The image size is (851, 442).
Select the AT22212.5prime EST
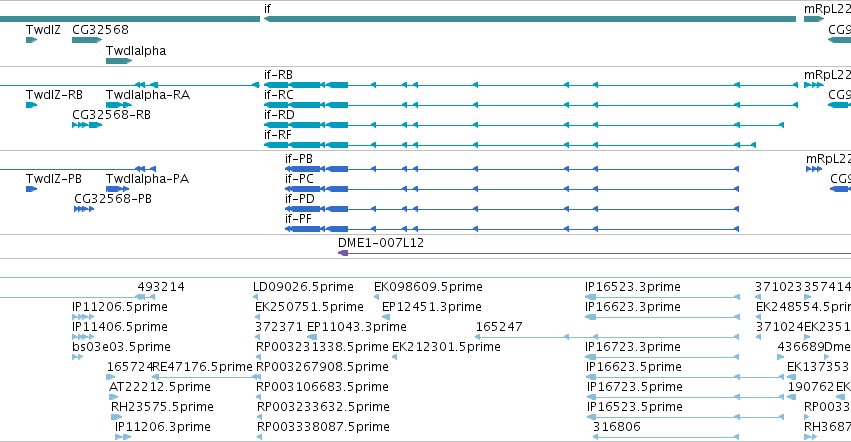pyautogui.click(x=113, y=397)
